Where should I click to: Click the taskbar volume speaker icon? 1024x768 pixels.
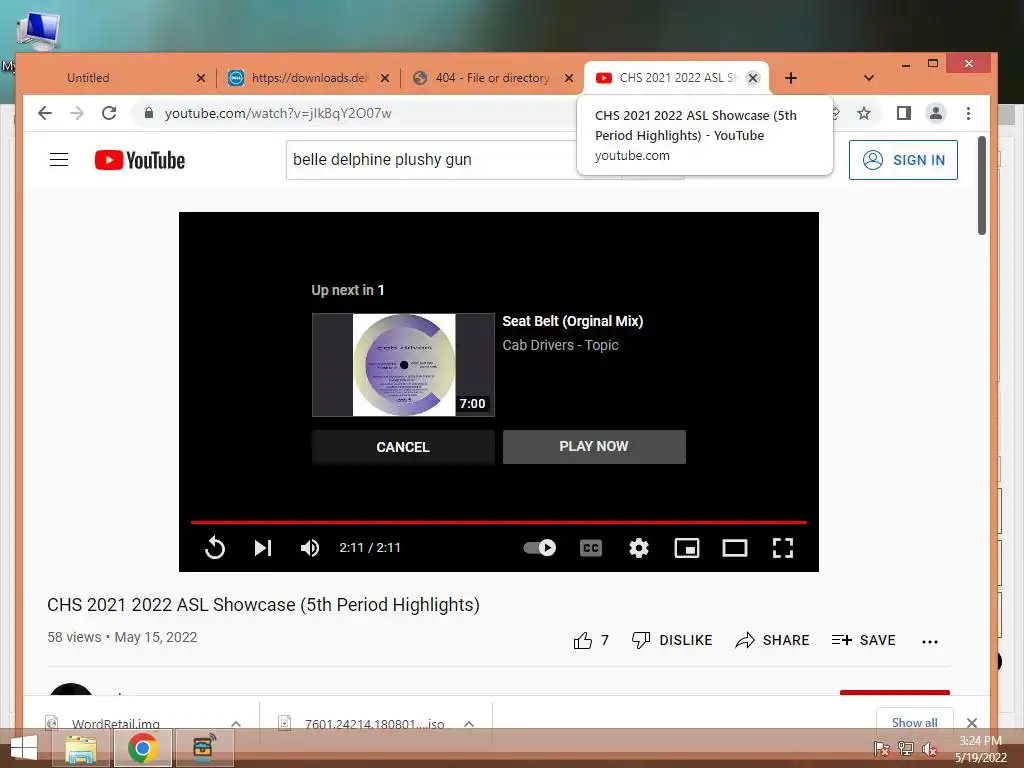tap(929, 749)
